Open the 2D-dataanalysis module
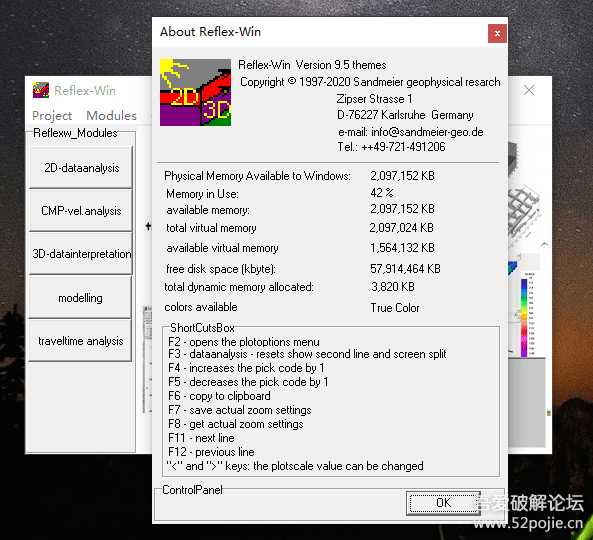This screenshot has width=593, height=540. point(81,168)
